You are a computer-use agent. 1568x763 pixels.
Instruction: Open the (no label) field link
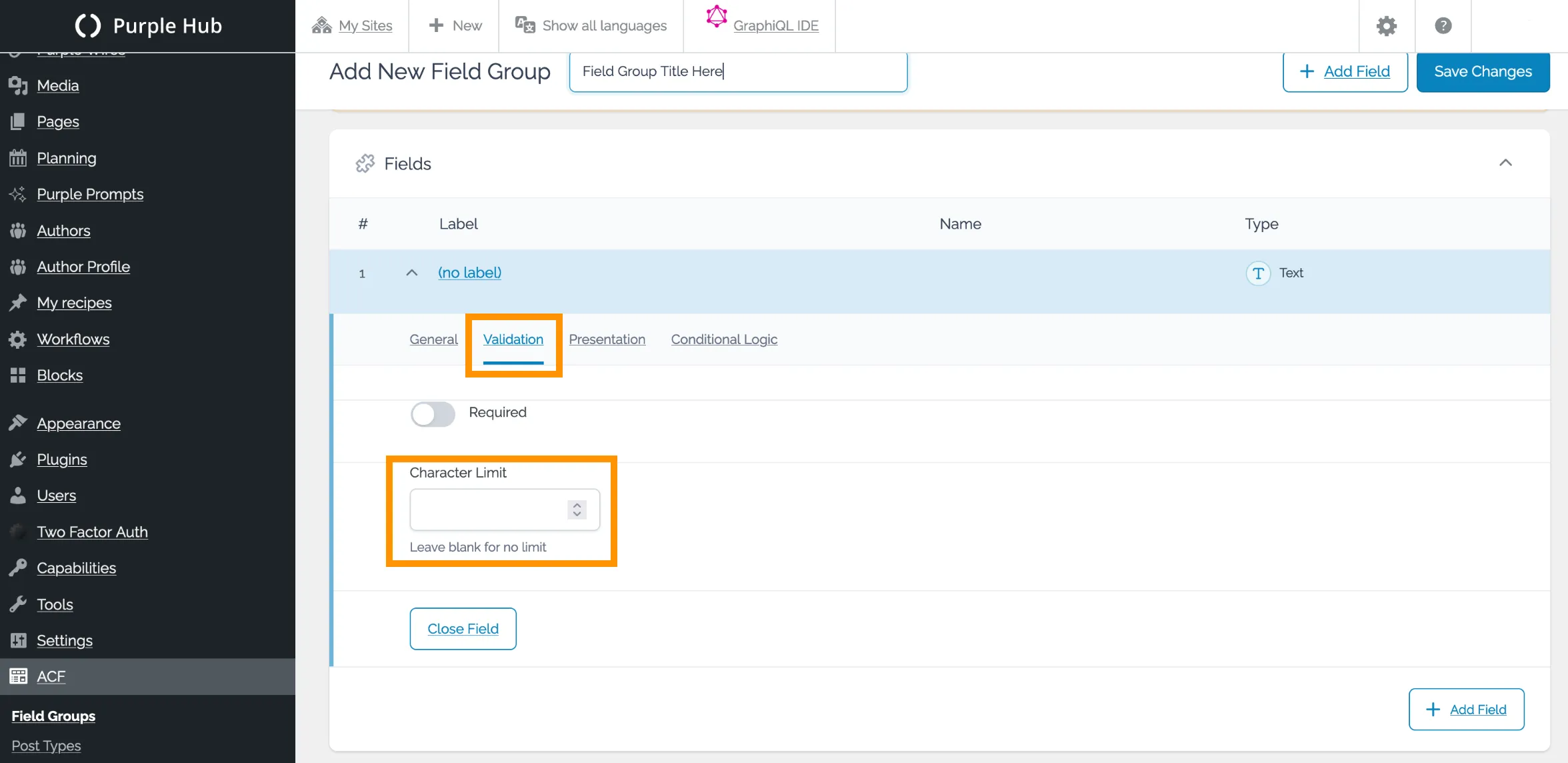469,272
